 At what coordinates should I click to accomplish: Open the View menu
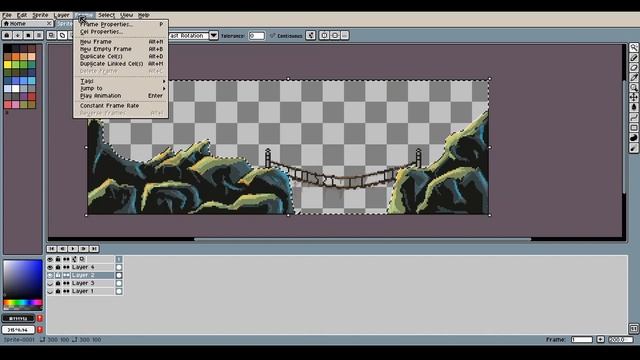coord(127,15)
